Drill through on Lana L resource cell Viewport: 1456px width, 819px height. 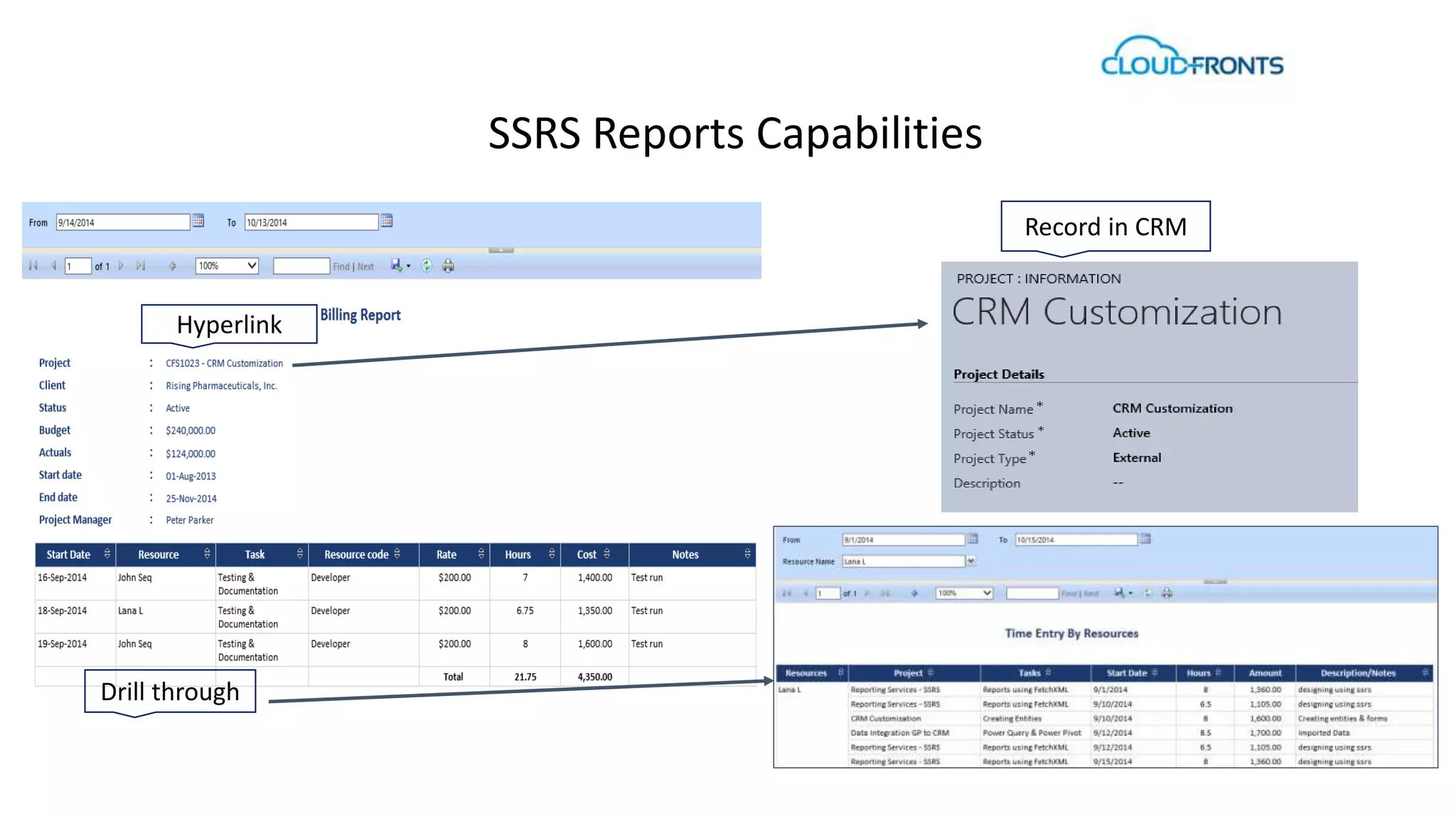[x=130, y=611]
